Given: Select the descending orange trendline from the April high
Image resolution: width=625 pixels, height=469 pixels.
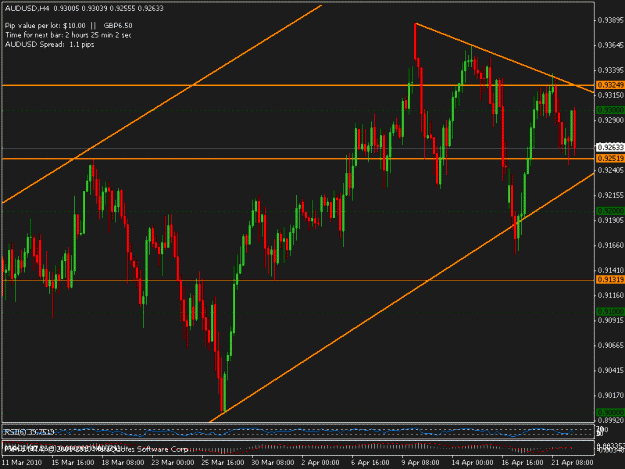Looking at the screenshot, I should pyautogui.click(x=504, y=58).
